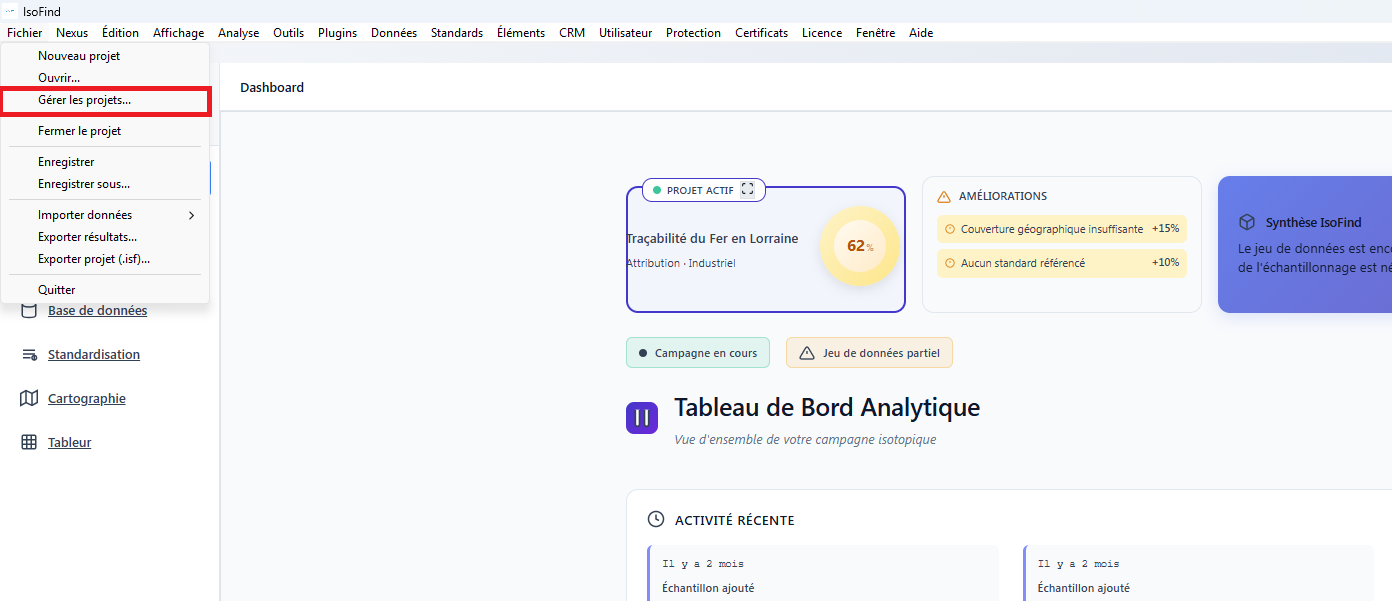Toggle the Jeu de données partiel chip
1392x601 pixels.
click(x=869, y=352)
